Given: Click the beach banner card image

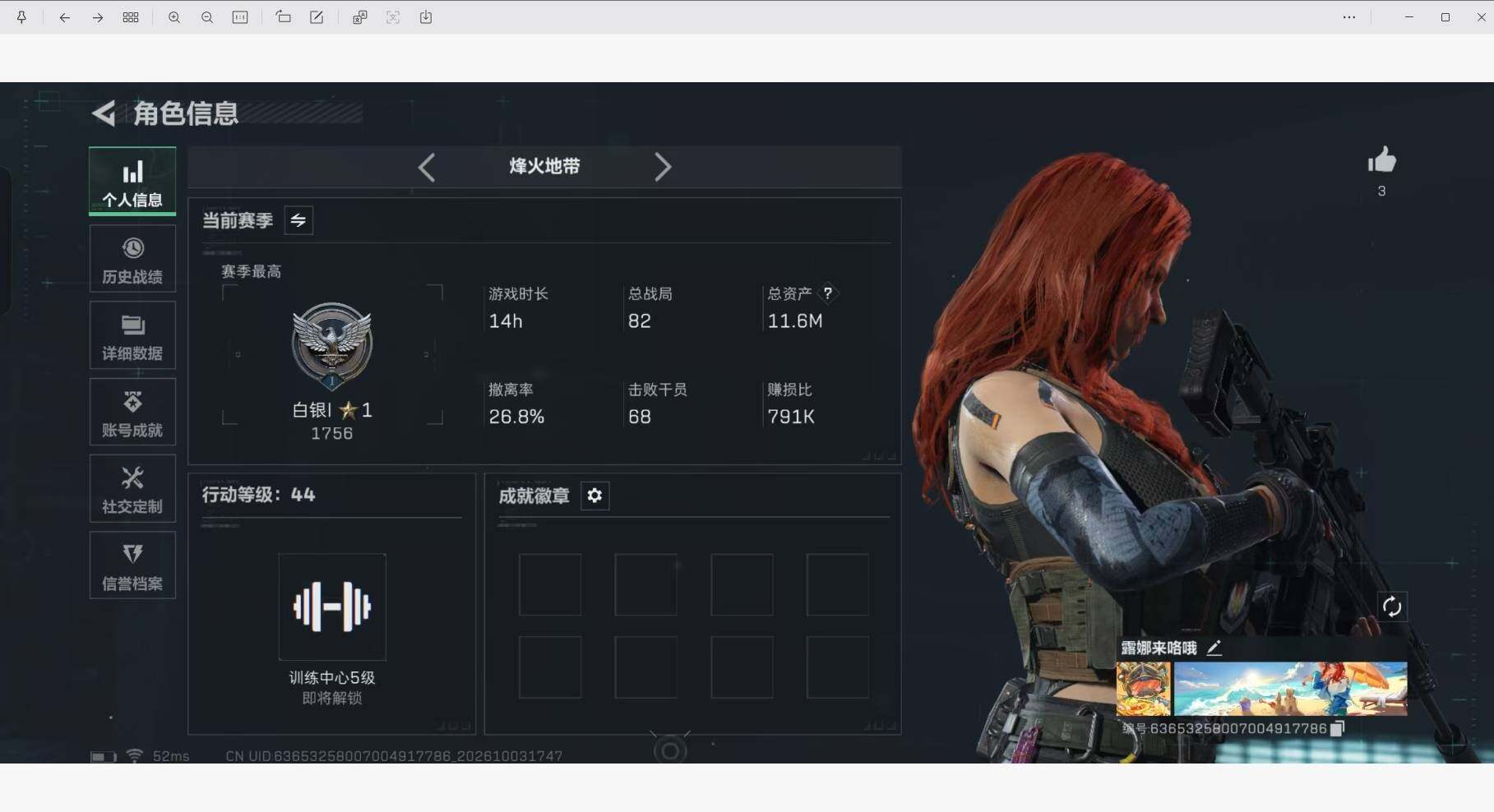Looking at the screenshot, I should coord(1290,689).
